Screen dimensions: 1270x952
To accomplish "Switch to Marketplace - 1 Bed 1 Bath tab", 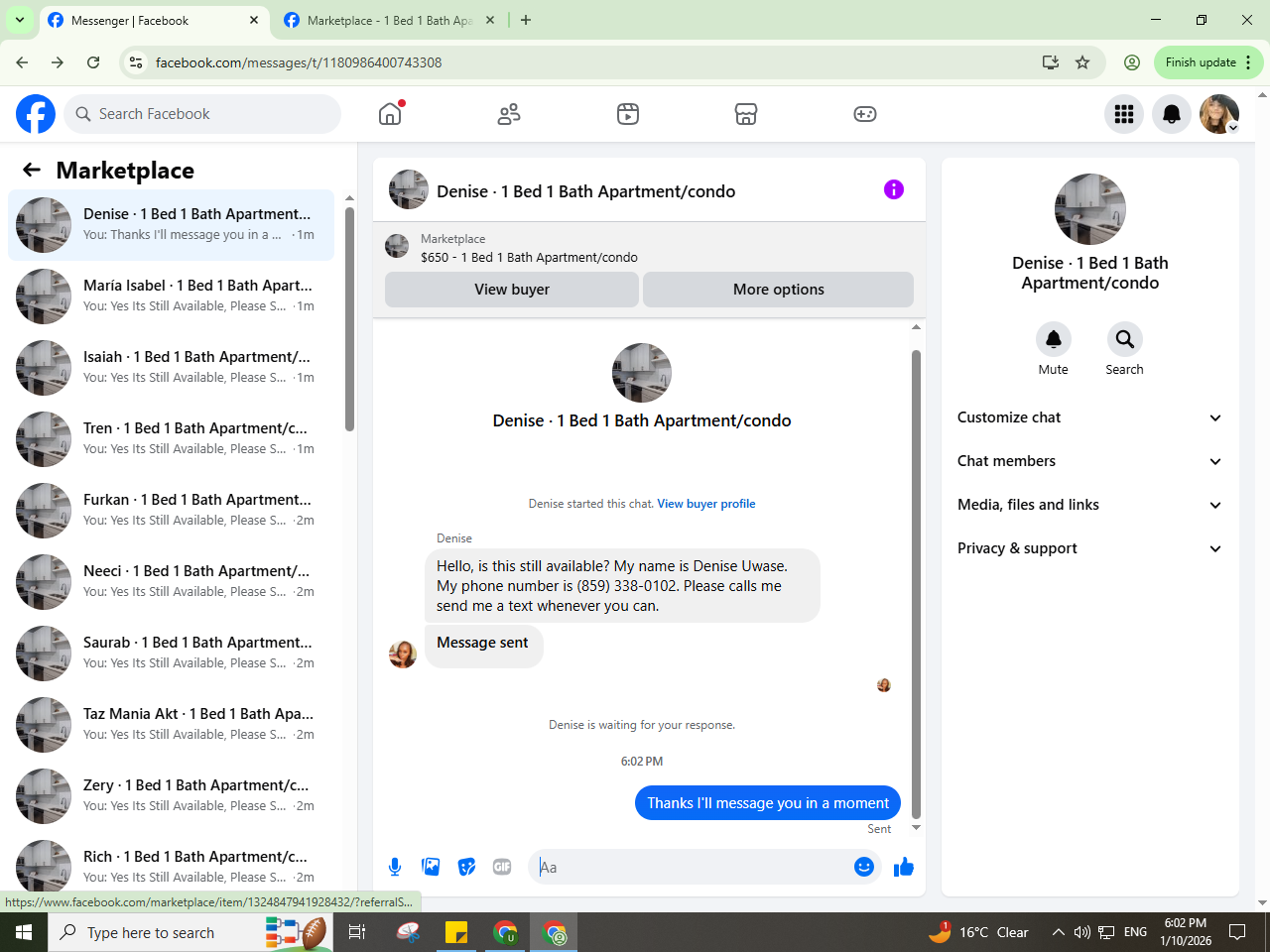I will 389,20.
